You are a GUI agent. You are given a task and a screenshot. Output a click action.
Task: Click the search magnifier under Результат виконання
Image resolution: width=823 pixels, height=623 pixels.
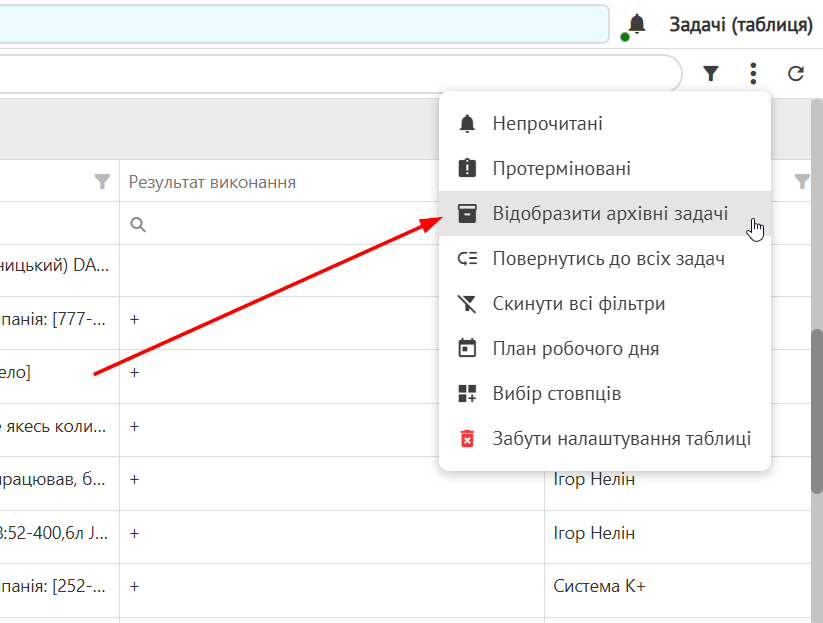(x=138, y=225)
